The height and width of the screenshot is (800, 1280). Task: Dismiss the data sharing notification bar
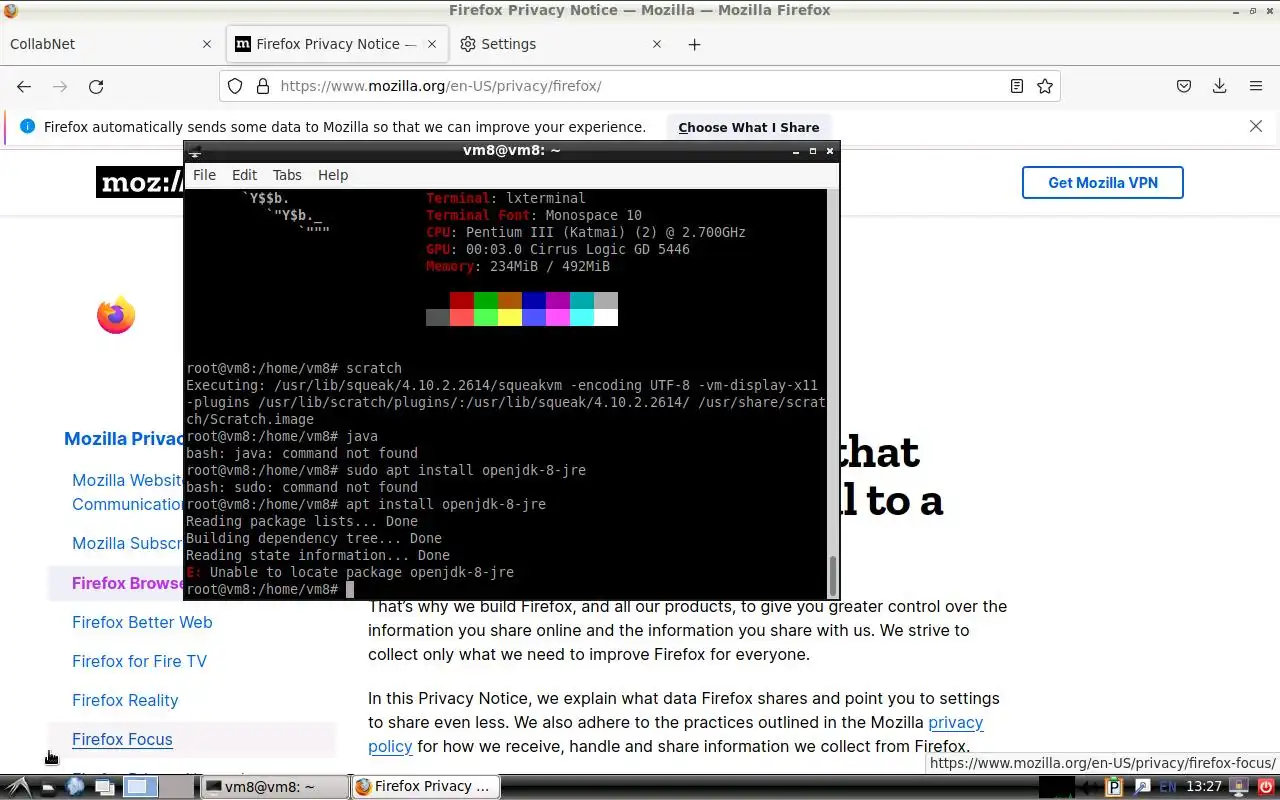tap(1256, 126)
